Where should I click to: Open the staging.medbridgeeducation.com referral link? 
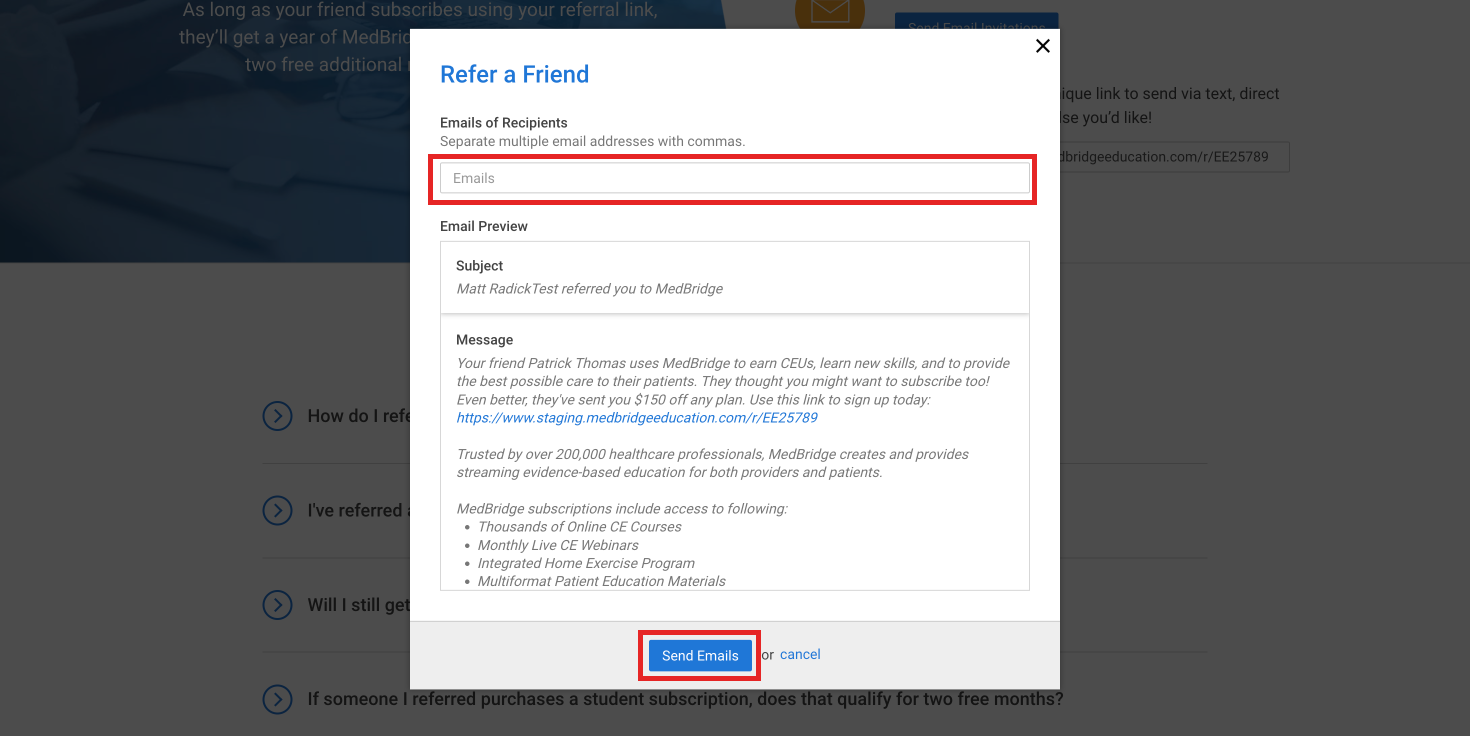637,417
